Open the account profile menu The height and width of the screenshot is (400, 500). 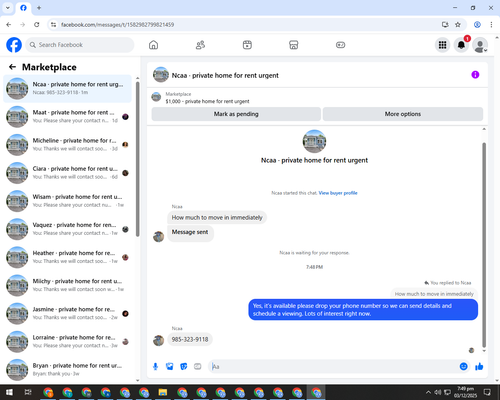point(480,45)
